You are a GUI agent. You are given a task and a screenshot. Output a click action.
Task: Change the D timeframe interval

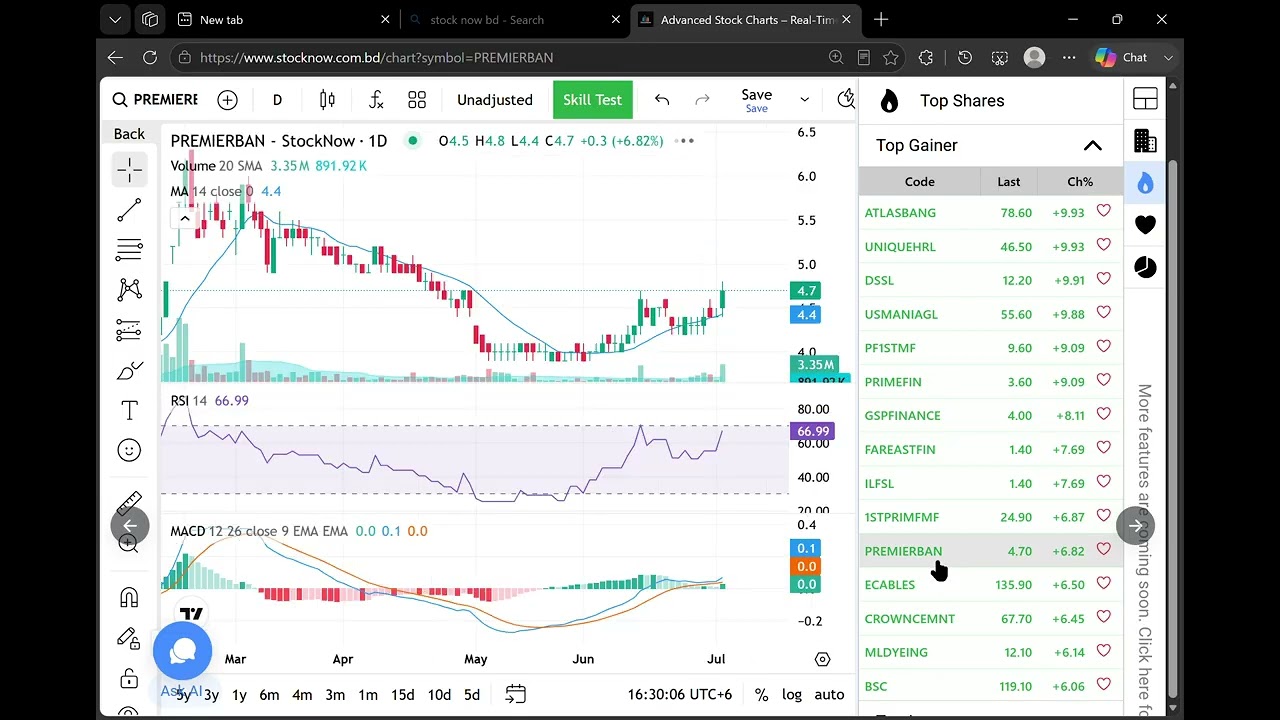[x=277, y=99]
